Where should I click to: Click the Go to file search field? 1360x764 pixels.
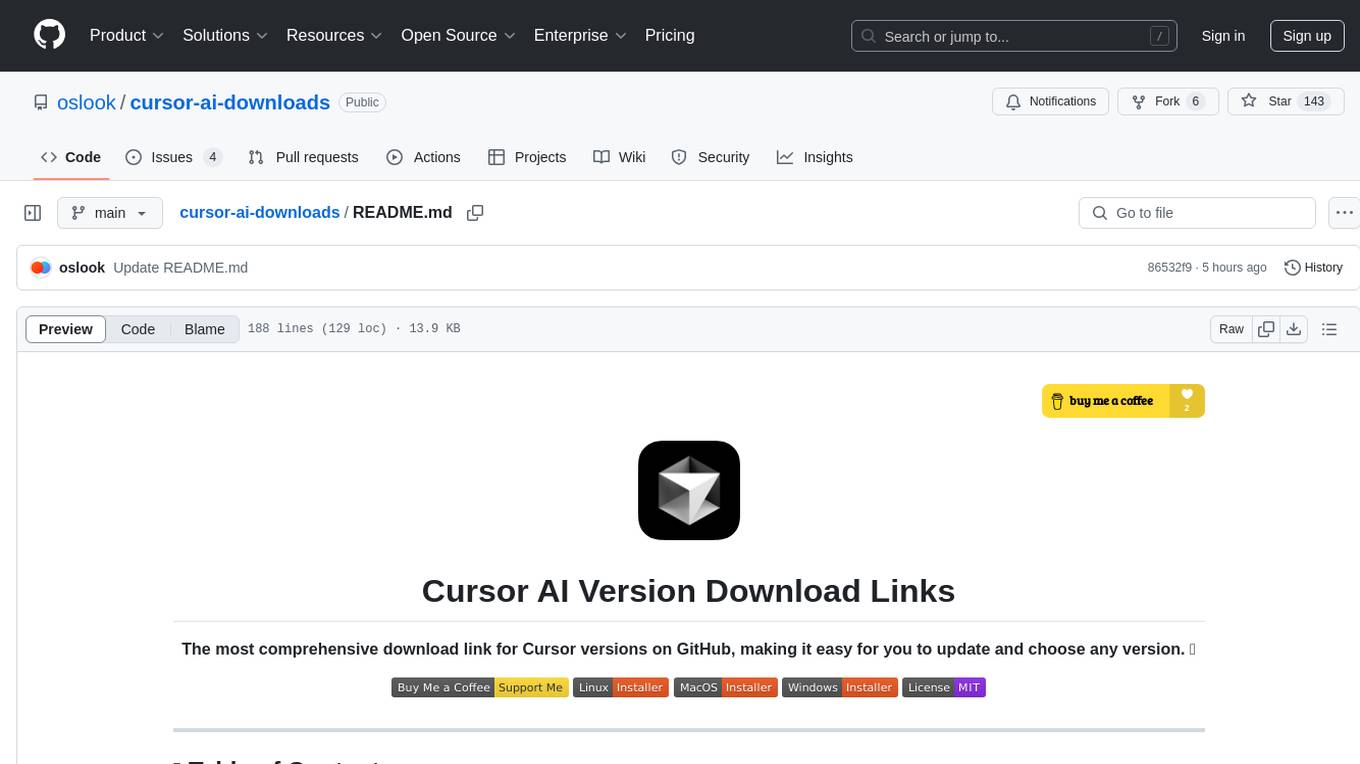(1196, 213)
